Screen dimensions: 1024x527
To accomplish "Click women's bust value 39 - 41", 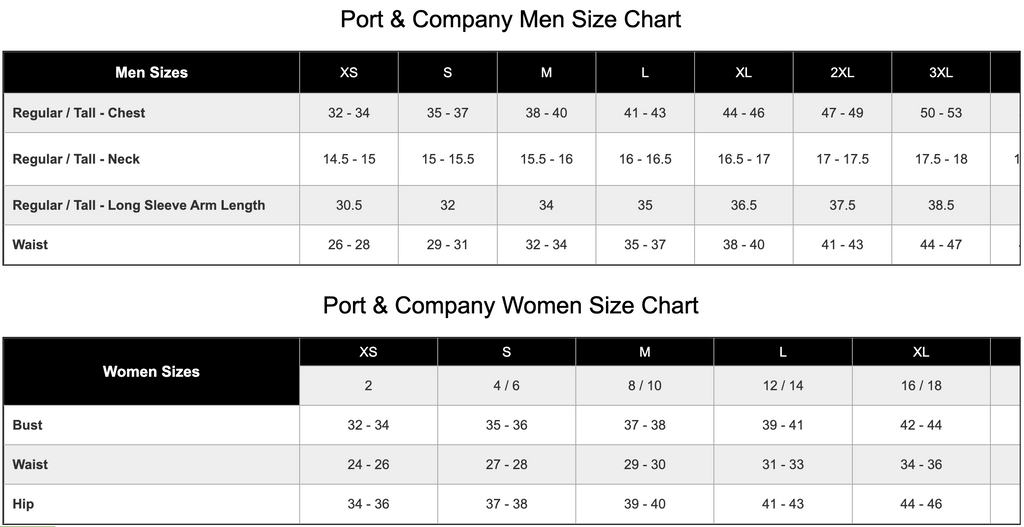I will 782,425.
